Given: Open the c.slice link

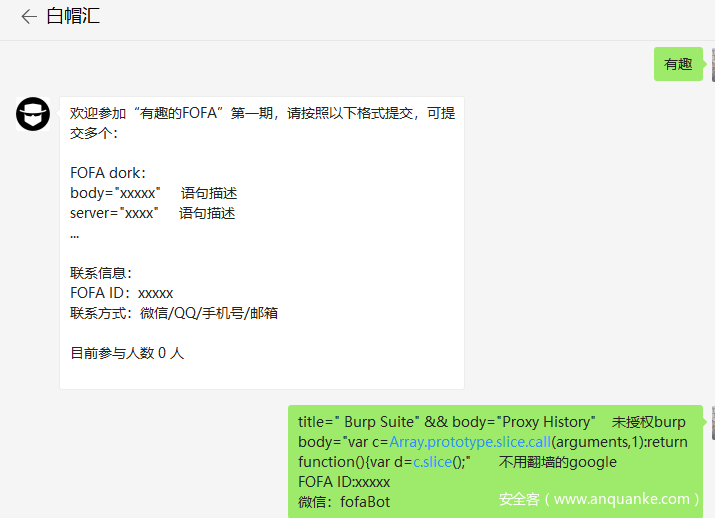Looking at the screenshot, I should [x=432, y=462].
